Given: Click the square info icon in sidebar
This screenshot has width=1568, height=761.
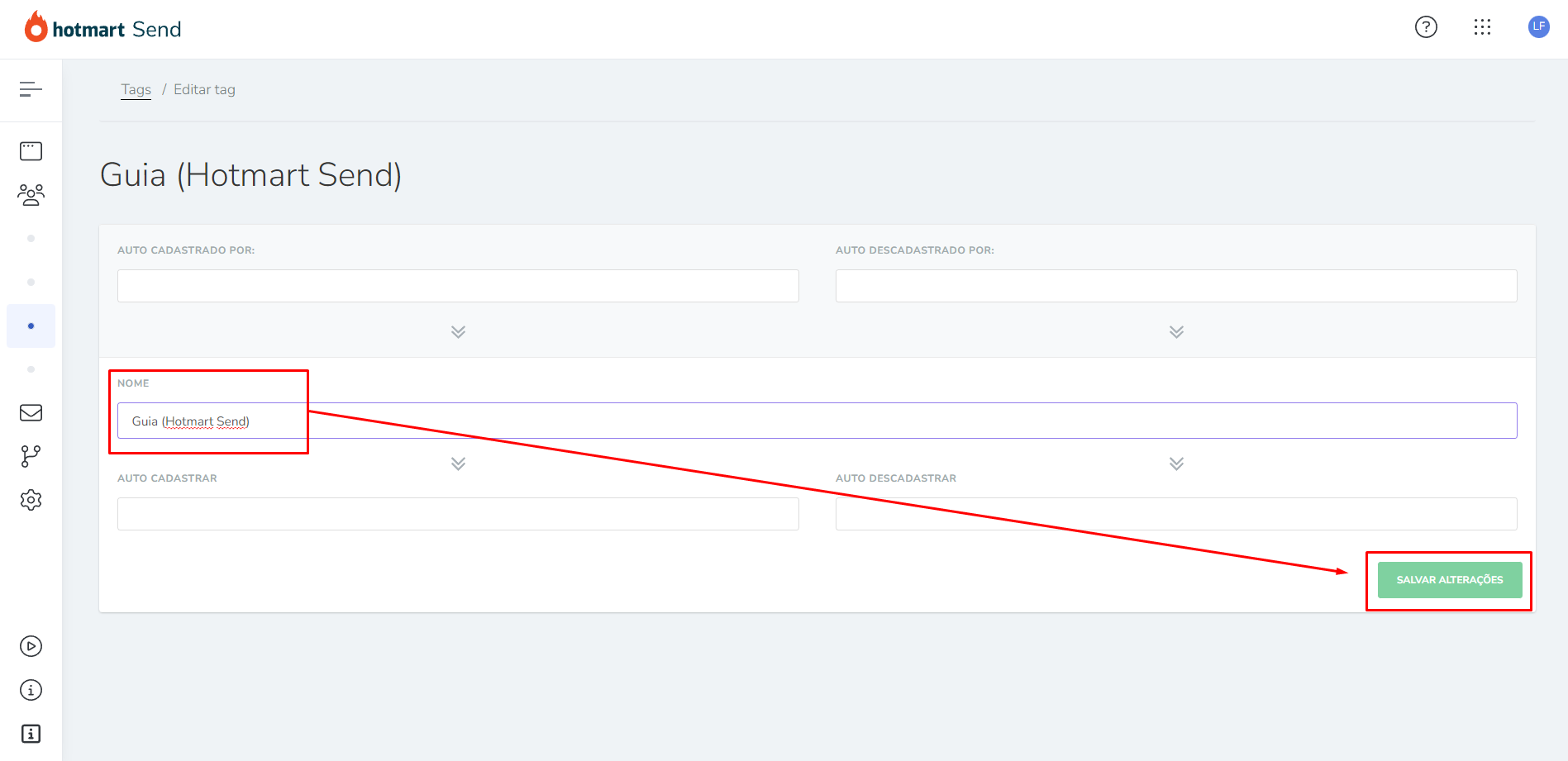Looking at the screenshot, I should (x=31, y=734).
